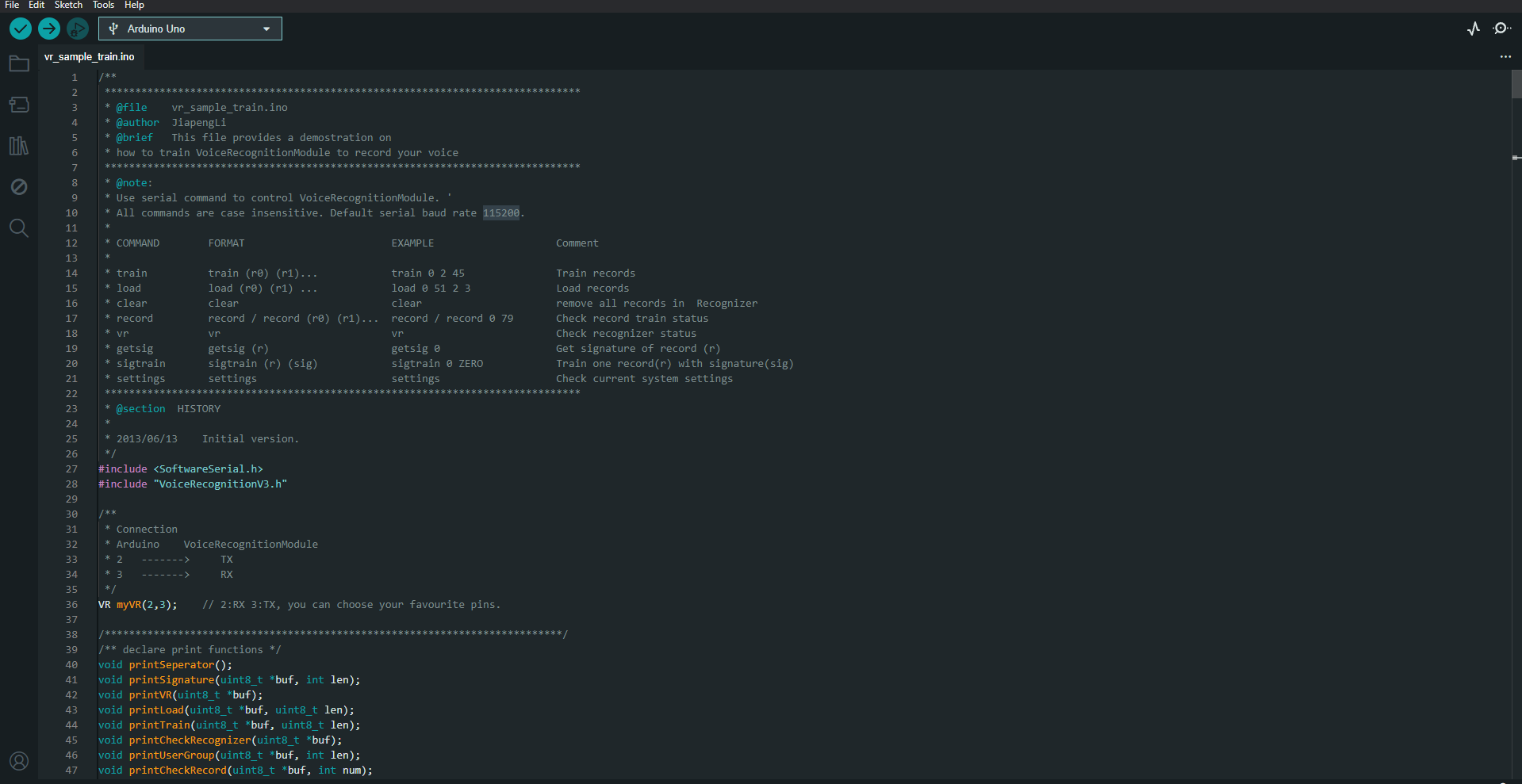Click the "VoiceRecognitionV3.h" include string
The image size is (1522, 784).
(x=220, y=484)
